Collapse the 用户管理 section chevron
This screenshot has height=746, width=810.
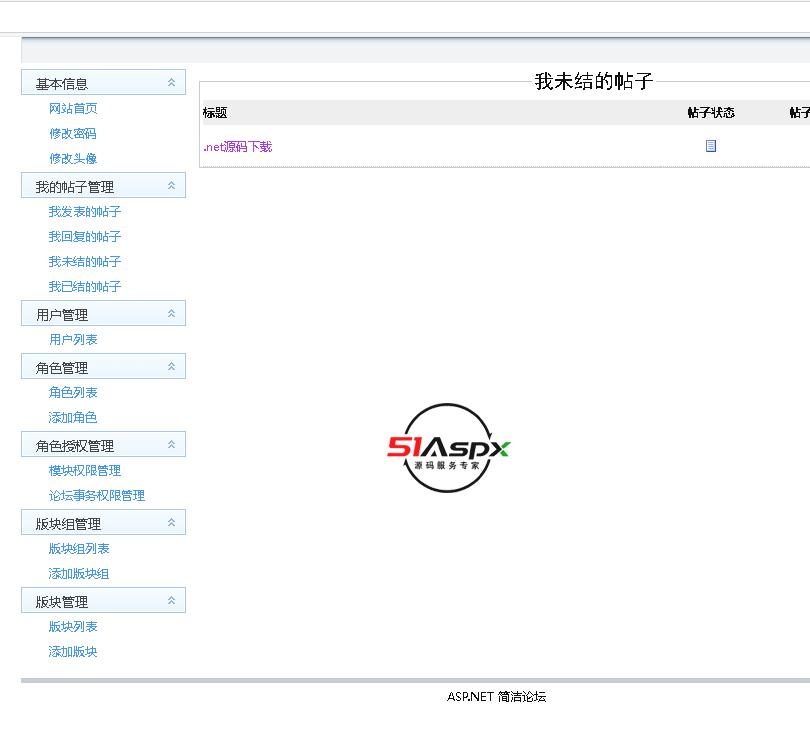pos(172,313)
